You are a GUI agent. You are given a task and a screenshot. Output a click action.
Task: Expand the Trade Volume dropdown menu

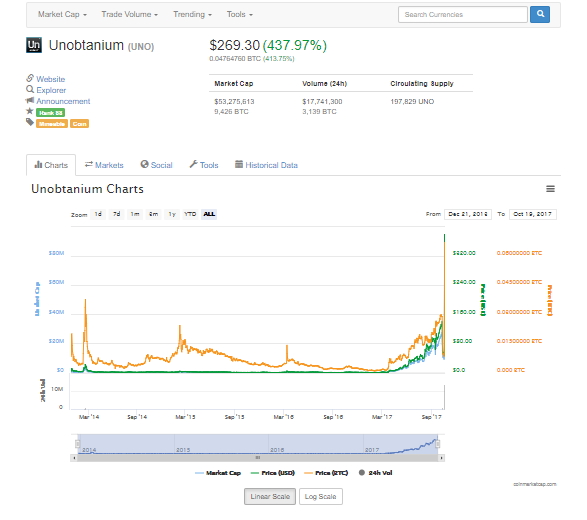[x=130, y=14]
